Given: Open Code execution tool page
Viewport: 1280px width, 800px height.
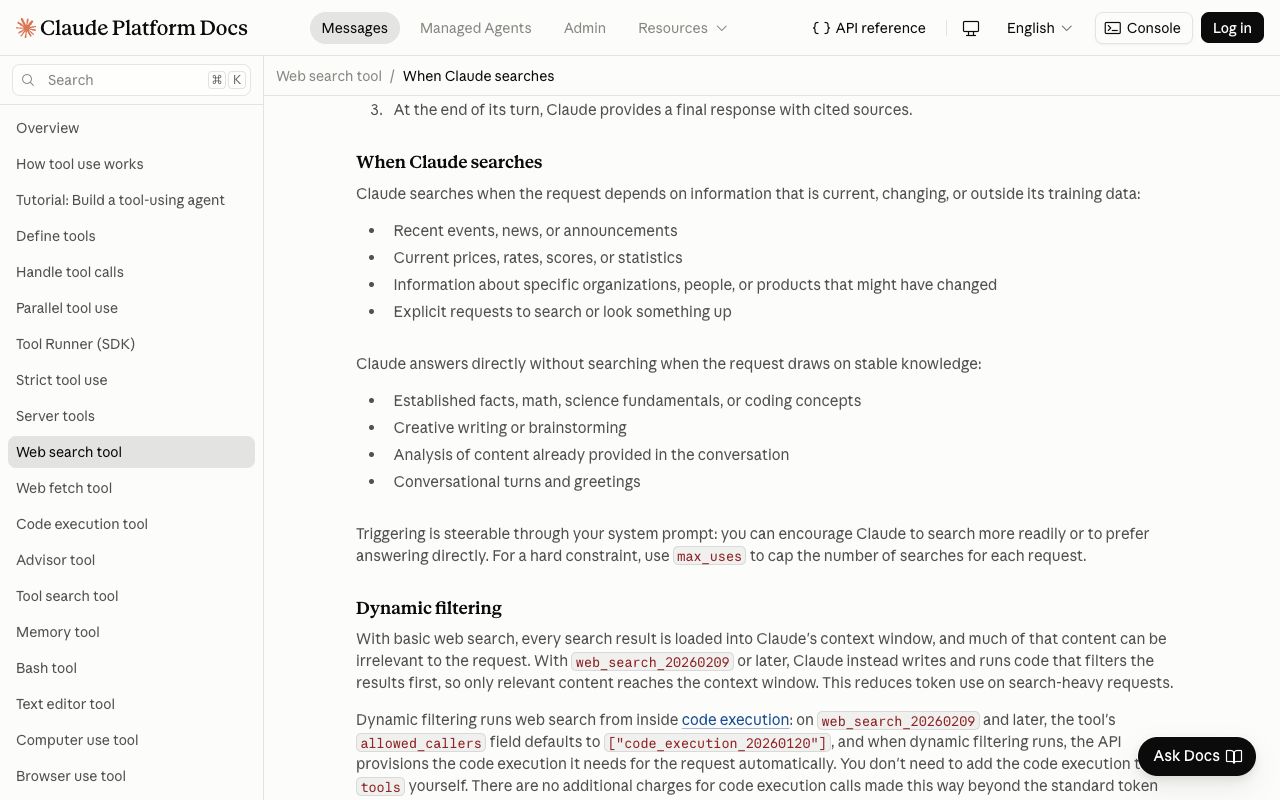Looking at the screenshot, I should click(131, 524).
